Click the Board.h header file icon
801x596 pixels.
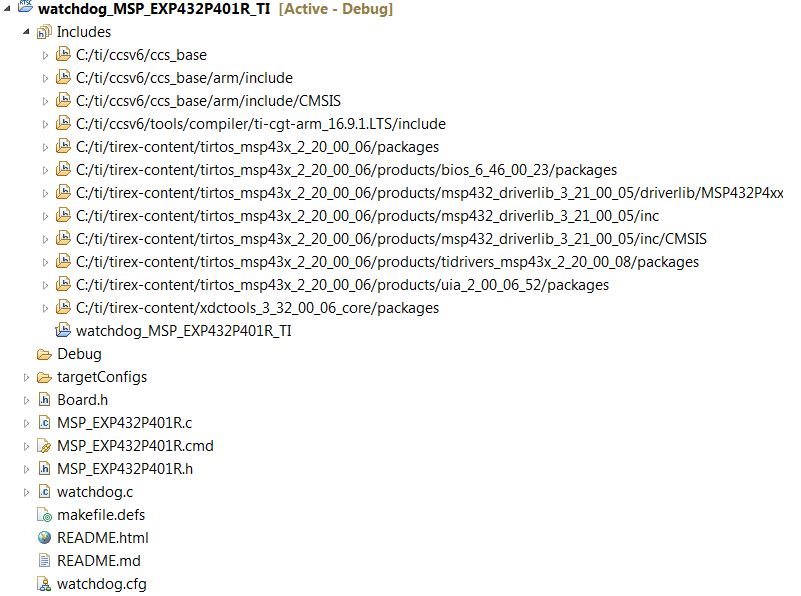[x=44, y=400]
